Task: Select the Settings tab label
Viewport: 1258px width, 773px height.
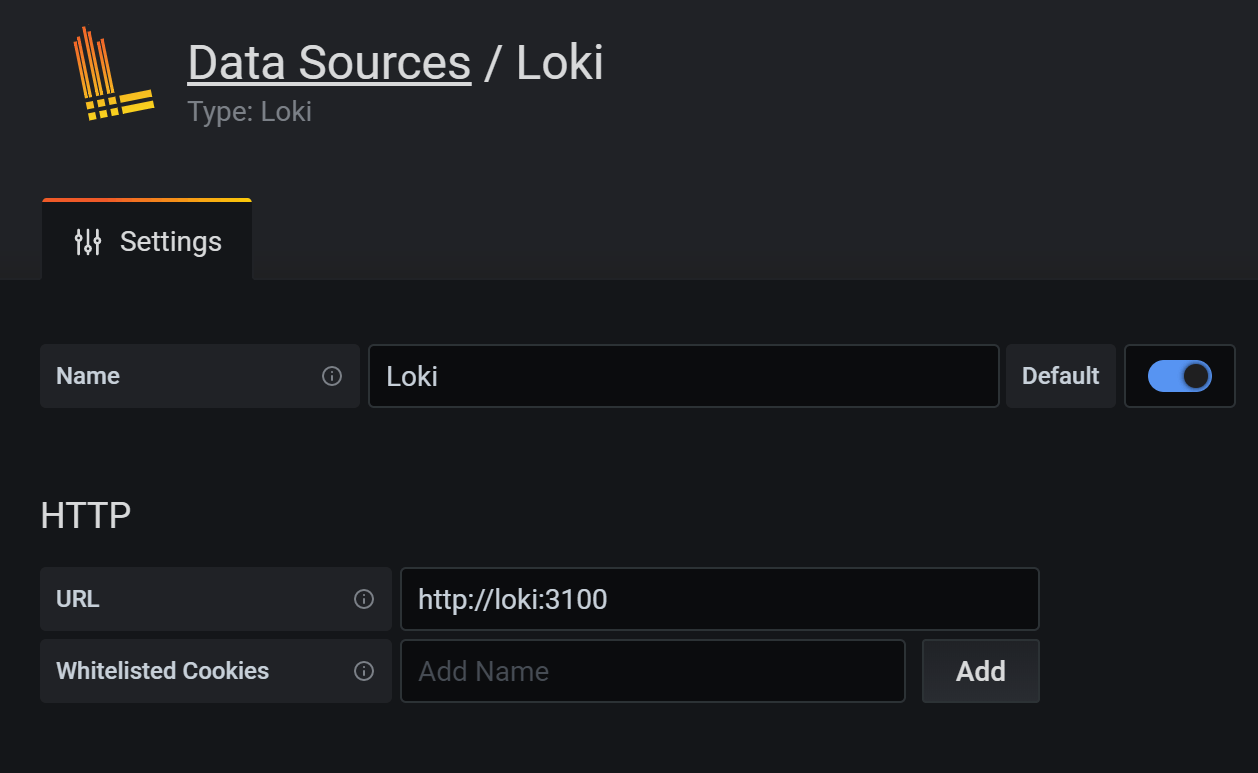Action: (170, 240)
